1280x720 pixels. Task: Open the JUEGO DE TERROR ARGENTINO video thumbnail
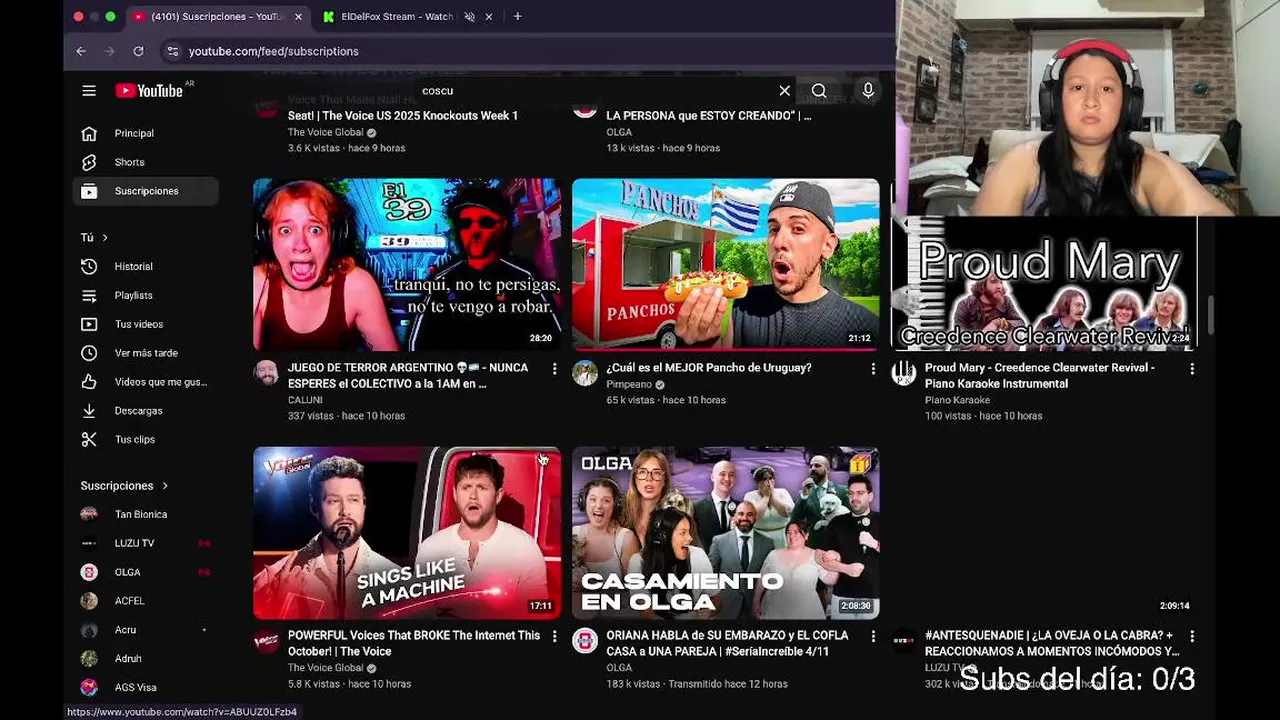tap(407, 264)
